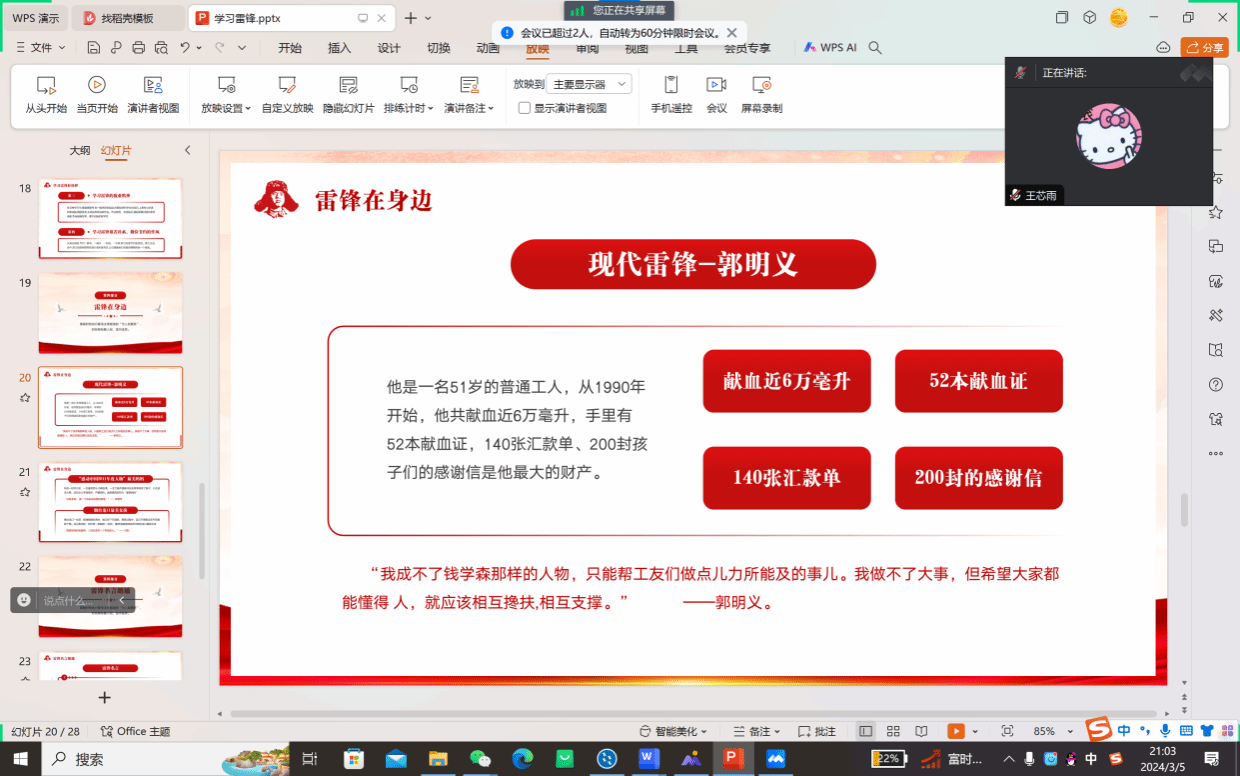Start screen recording (屏幕录制)
Screen dimensions: 1240x776
[761, 94]
